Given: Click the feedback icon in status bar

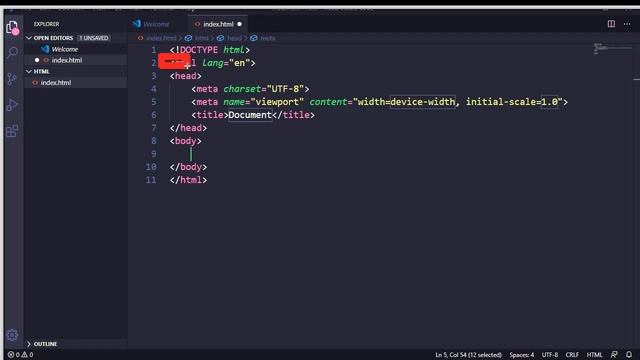Looking at the screenshot, I should coord(614,354).
